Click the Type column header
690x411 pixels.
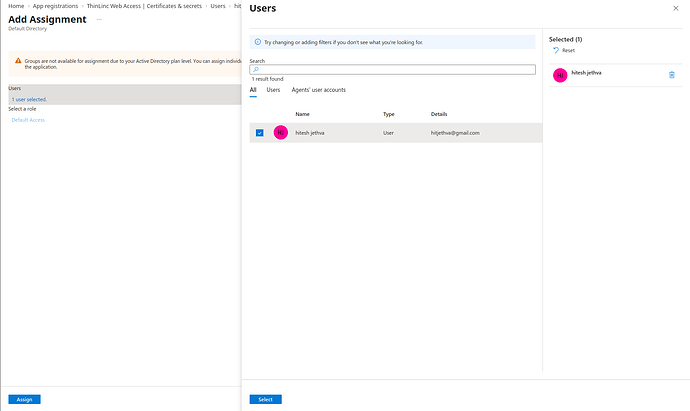pyautogui.click(x=389, y=114)
